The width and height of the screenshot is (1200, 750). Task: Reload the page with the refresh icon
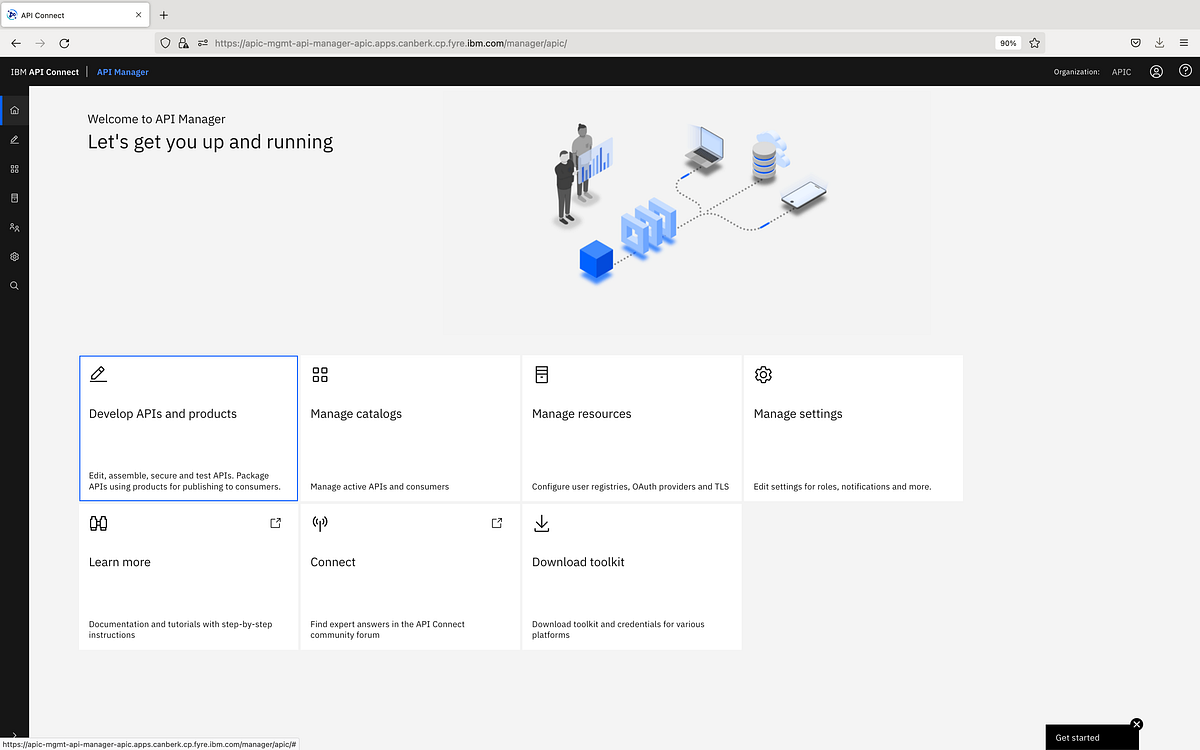click(x=64, y=43)
